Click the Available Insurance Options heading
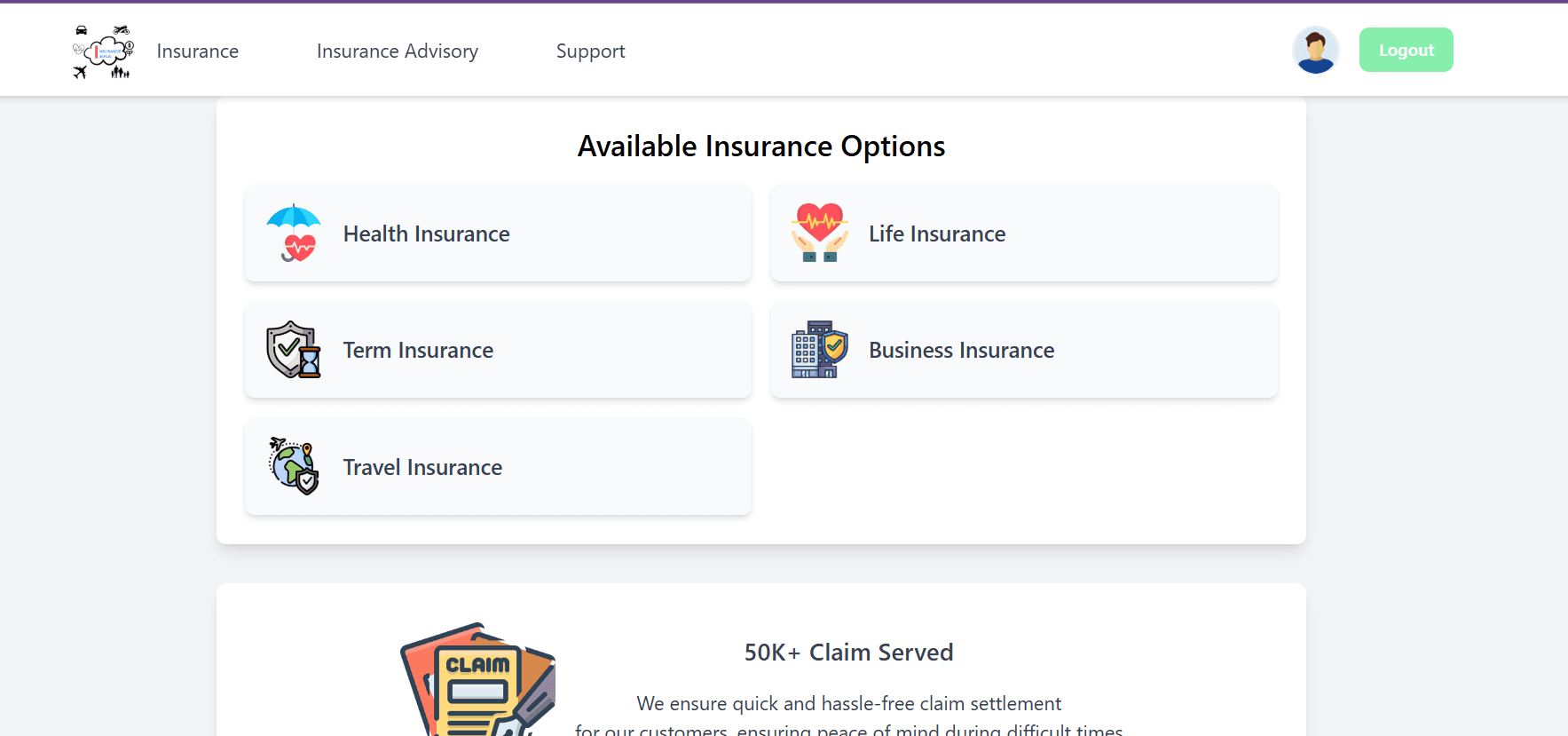1568x736 pixels. pyautogui.click(x=760, y=146)
